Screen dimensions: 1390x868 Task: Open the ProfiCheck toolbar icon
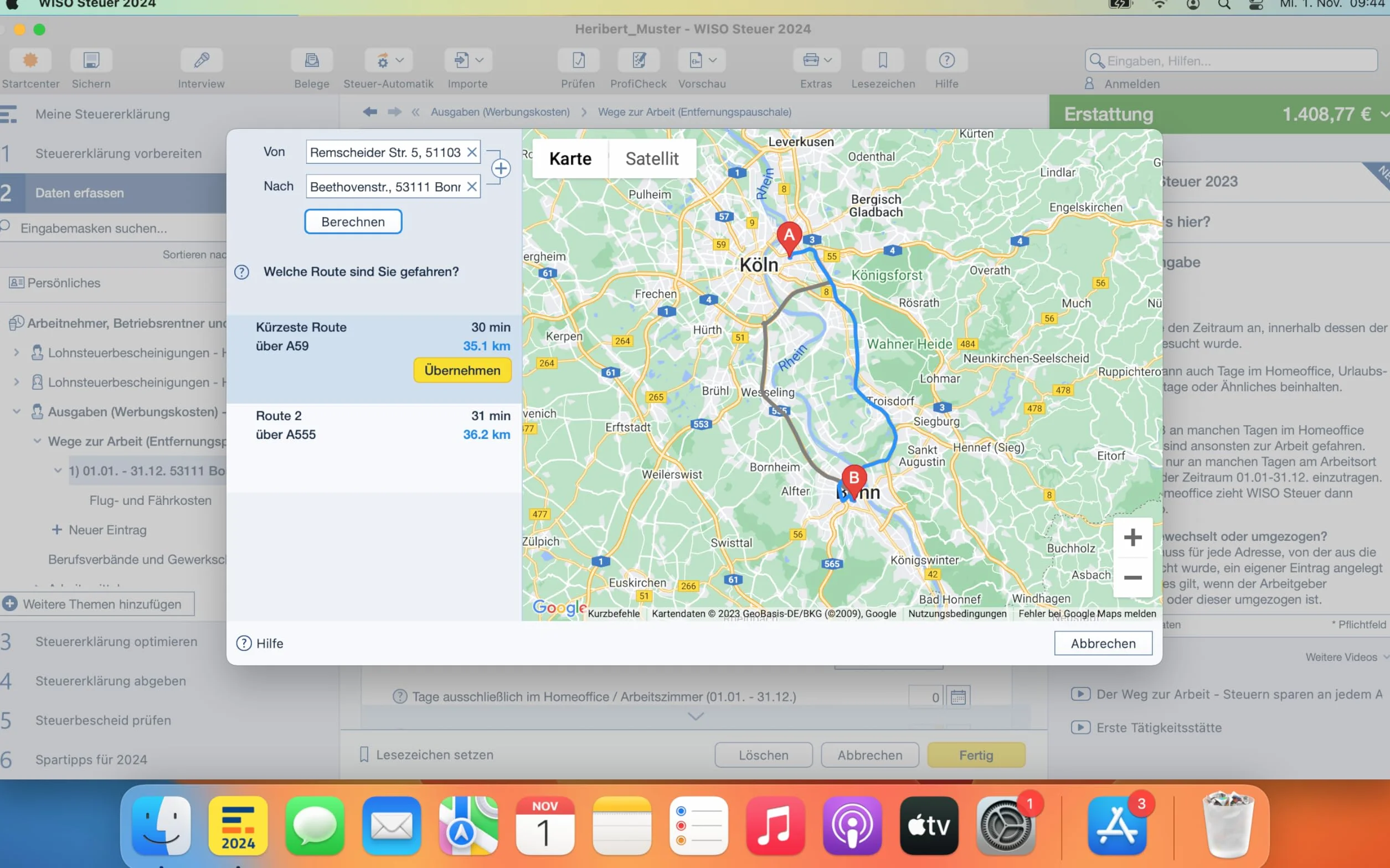tap(638, 60)
